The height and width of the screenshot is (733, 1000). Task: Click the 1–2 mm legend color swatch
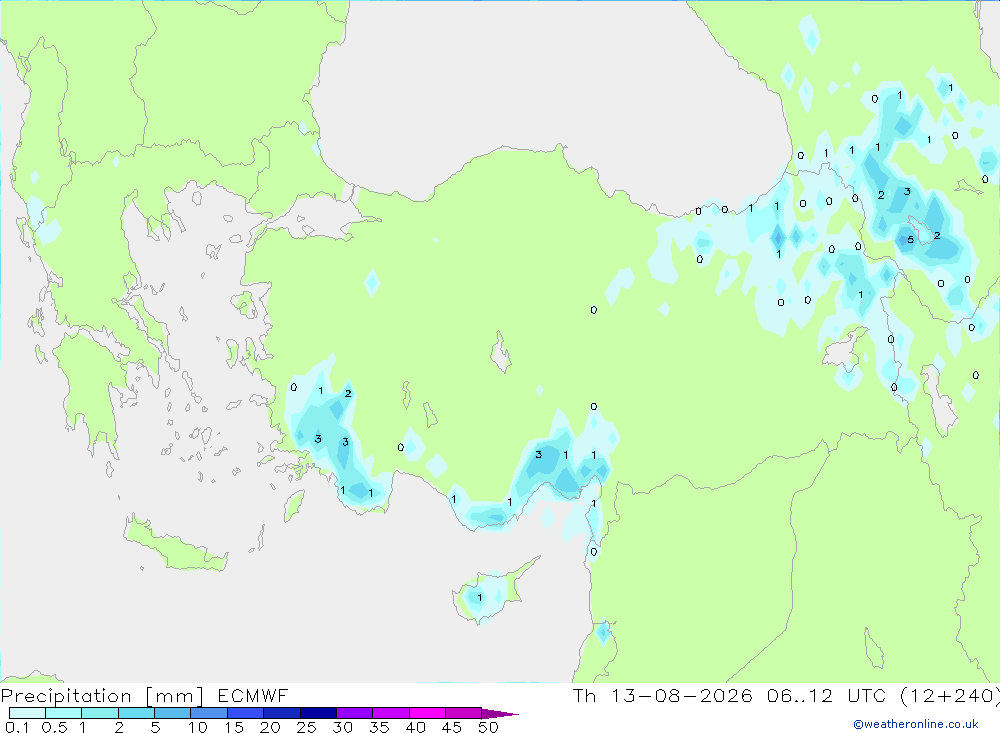(100, 713)
